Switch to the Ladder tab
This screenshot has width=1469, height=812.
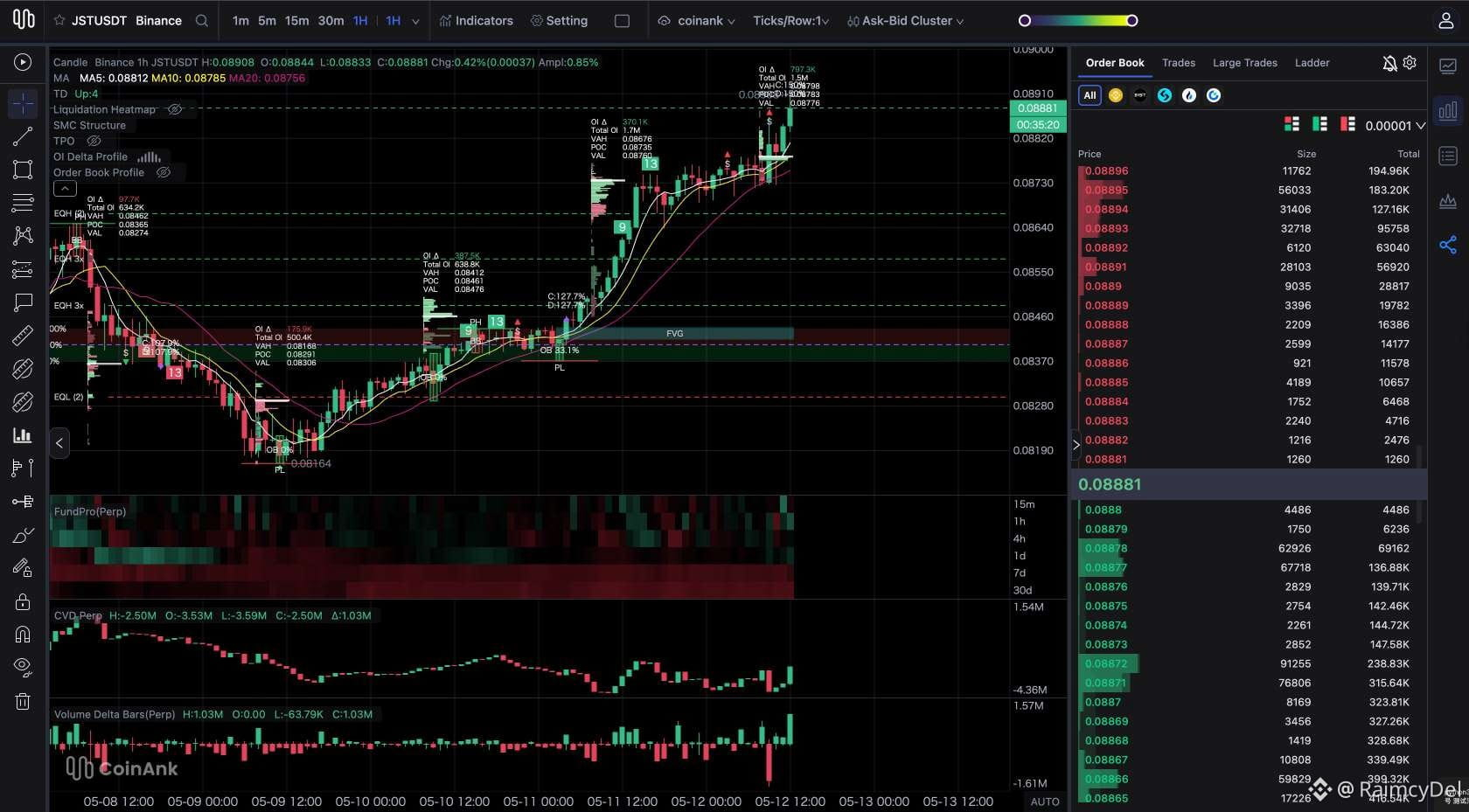pyautogui.click(x=1312, y=63)
